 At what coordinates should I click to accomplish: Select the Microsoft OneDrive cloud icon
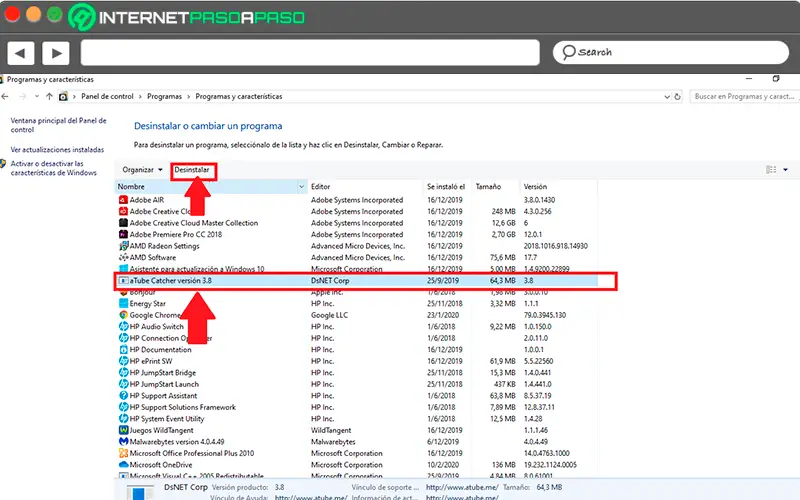[x=123, y=464]
